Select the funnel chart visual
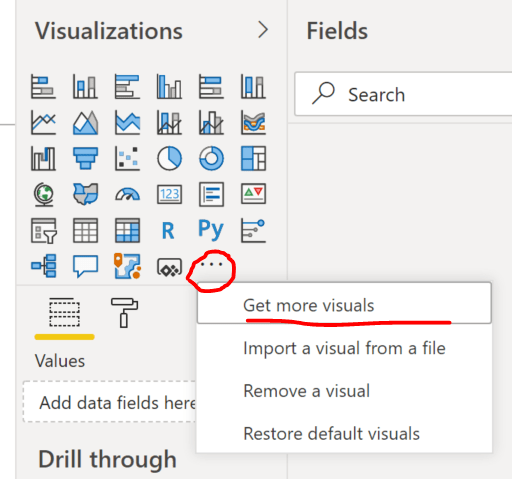This screenshot has width=512, height=479. coord(85,158)
